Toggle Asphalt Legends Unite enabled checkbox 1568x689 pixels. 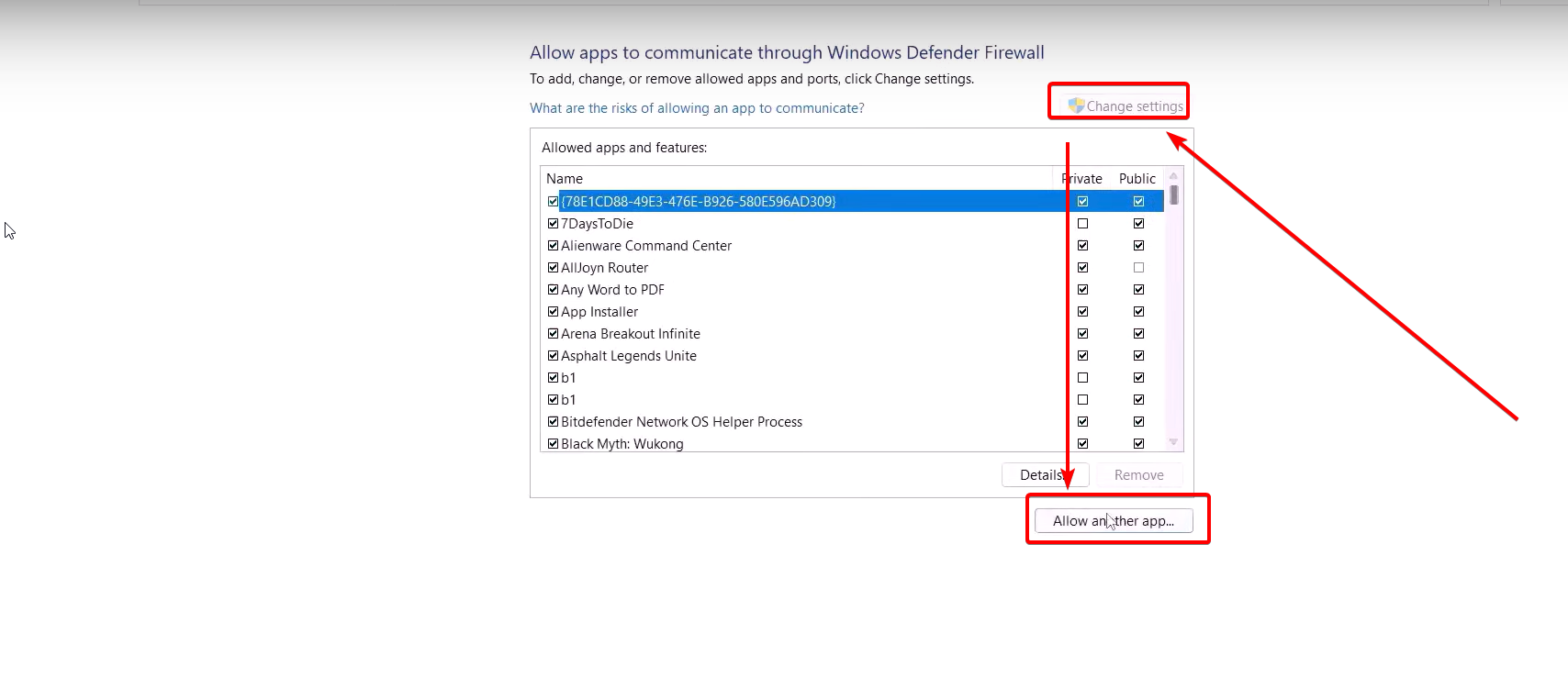(553, 356)
